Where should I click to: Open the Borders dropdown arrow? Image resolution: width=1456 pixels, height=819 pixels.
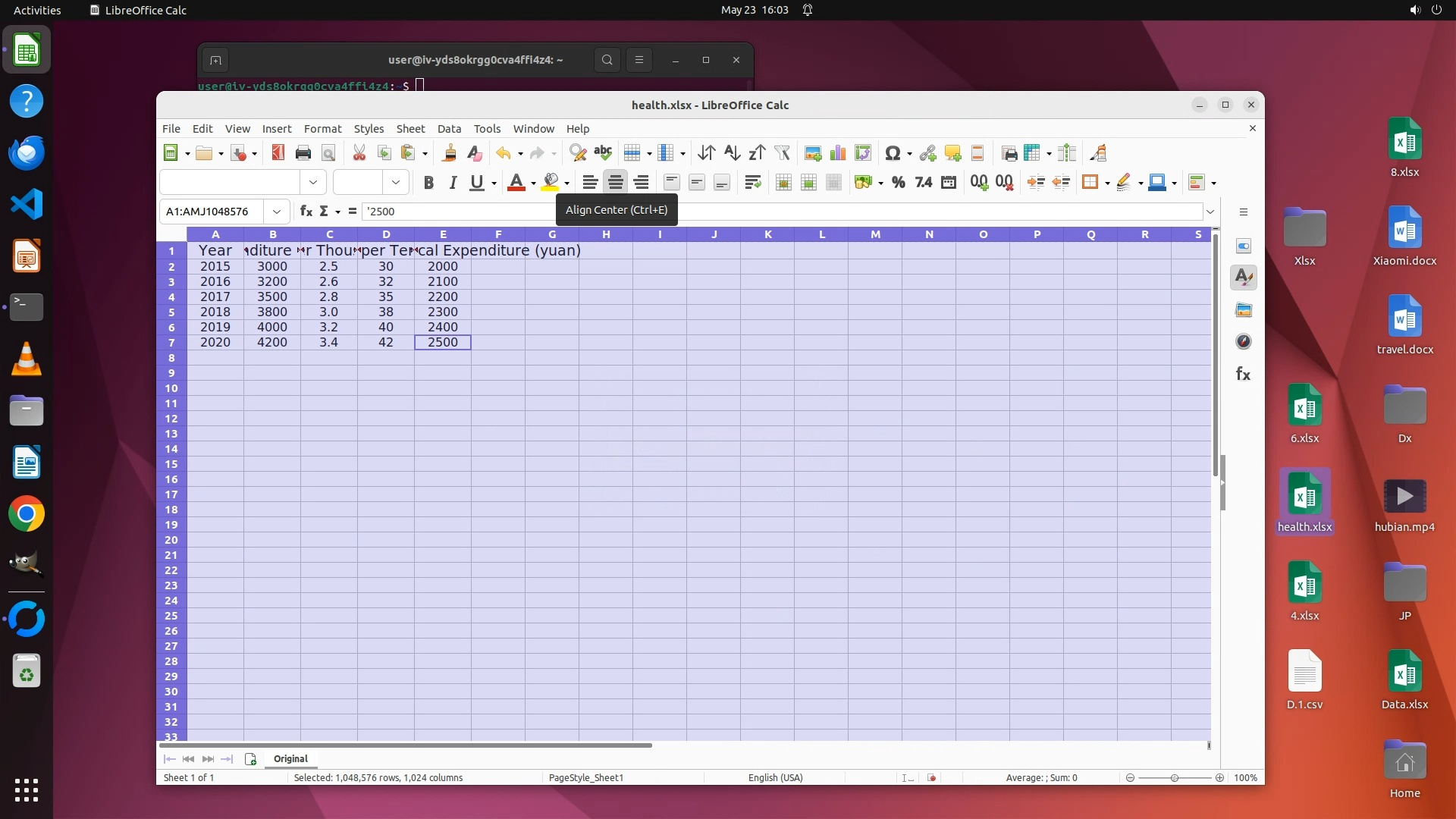click(1107, 183)
